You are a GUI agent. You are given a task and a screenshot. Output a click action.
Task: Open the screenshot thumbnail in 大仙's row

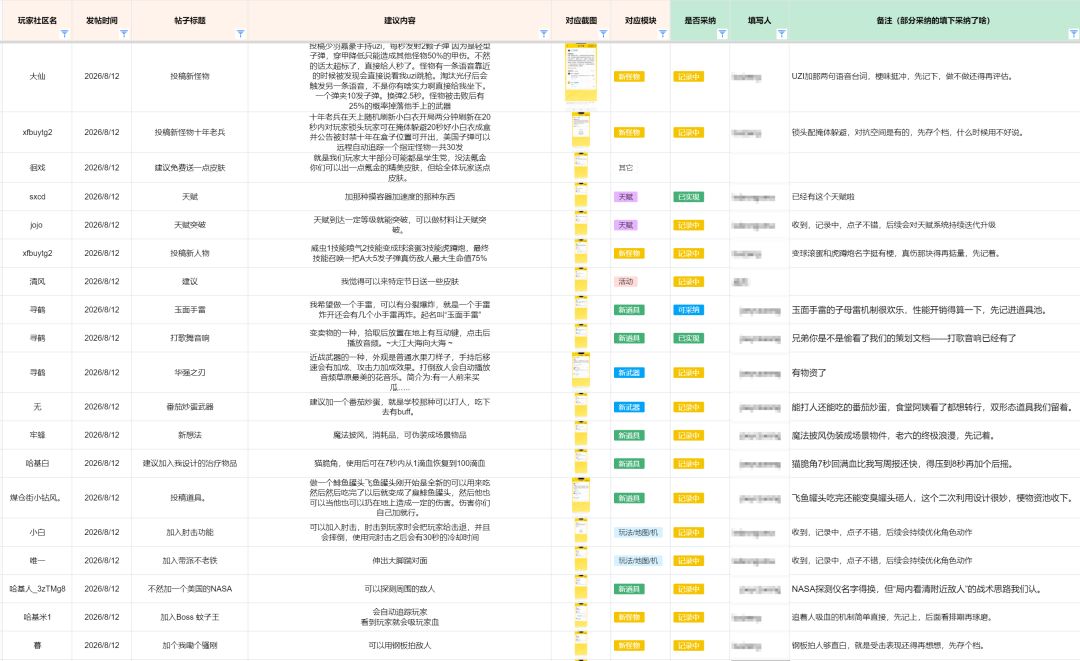(581, 72)
